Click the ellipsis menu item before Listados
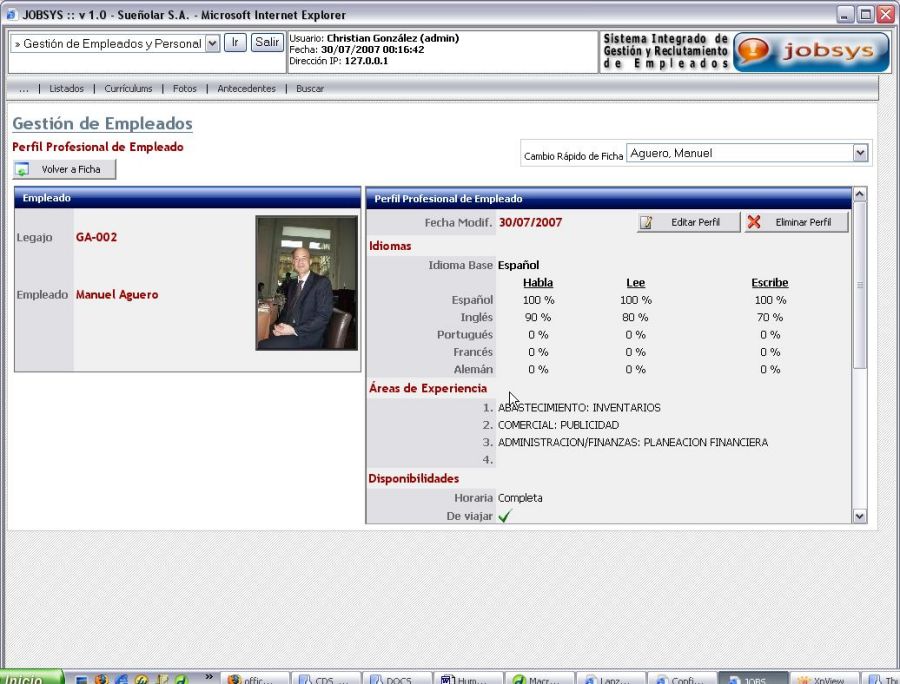This screenshot has height=684, width=900. tap(24, 89)
